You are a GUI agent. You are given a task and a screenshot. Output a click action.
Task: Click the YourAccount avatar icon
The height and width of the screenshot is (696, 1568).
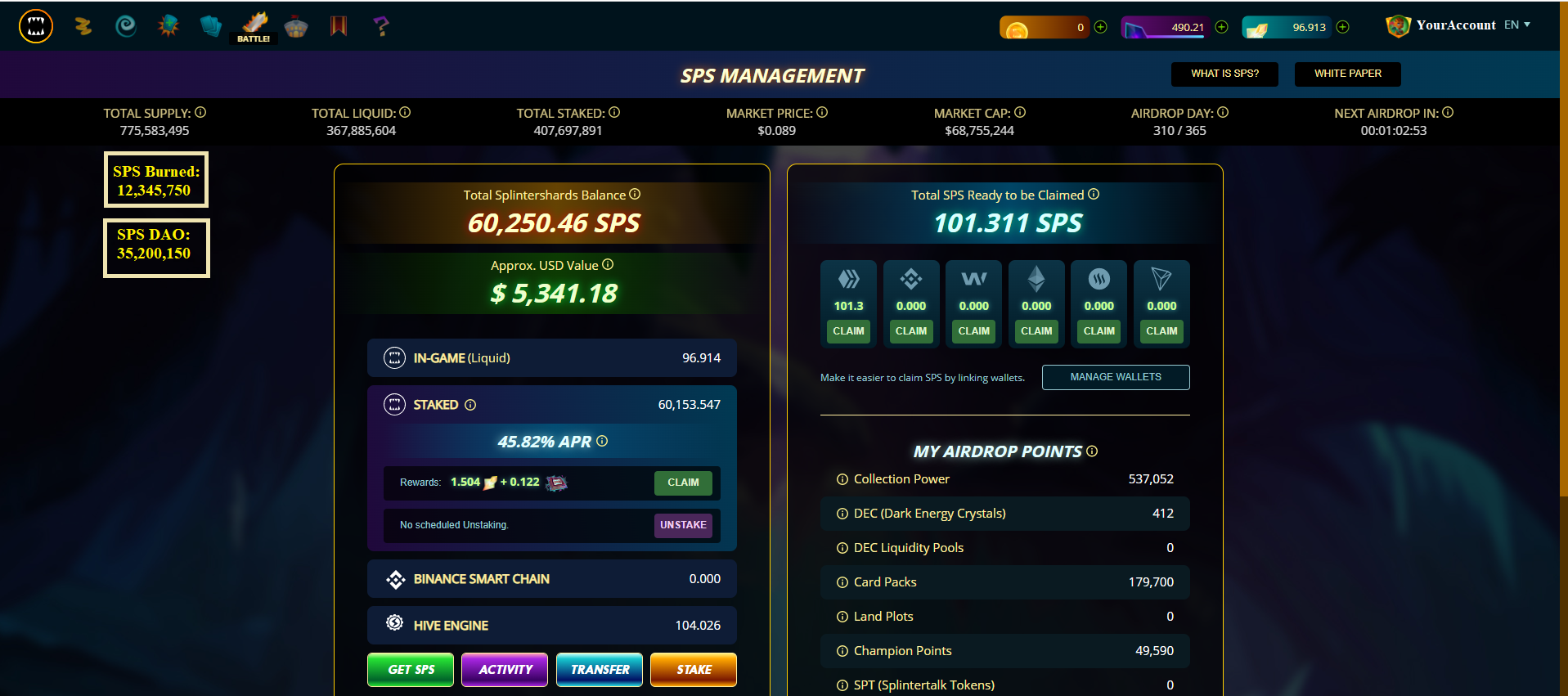(1398, 26)
